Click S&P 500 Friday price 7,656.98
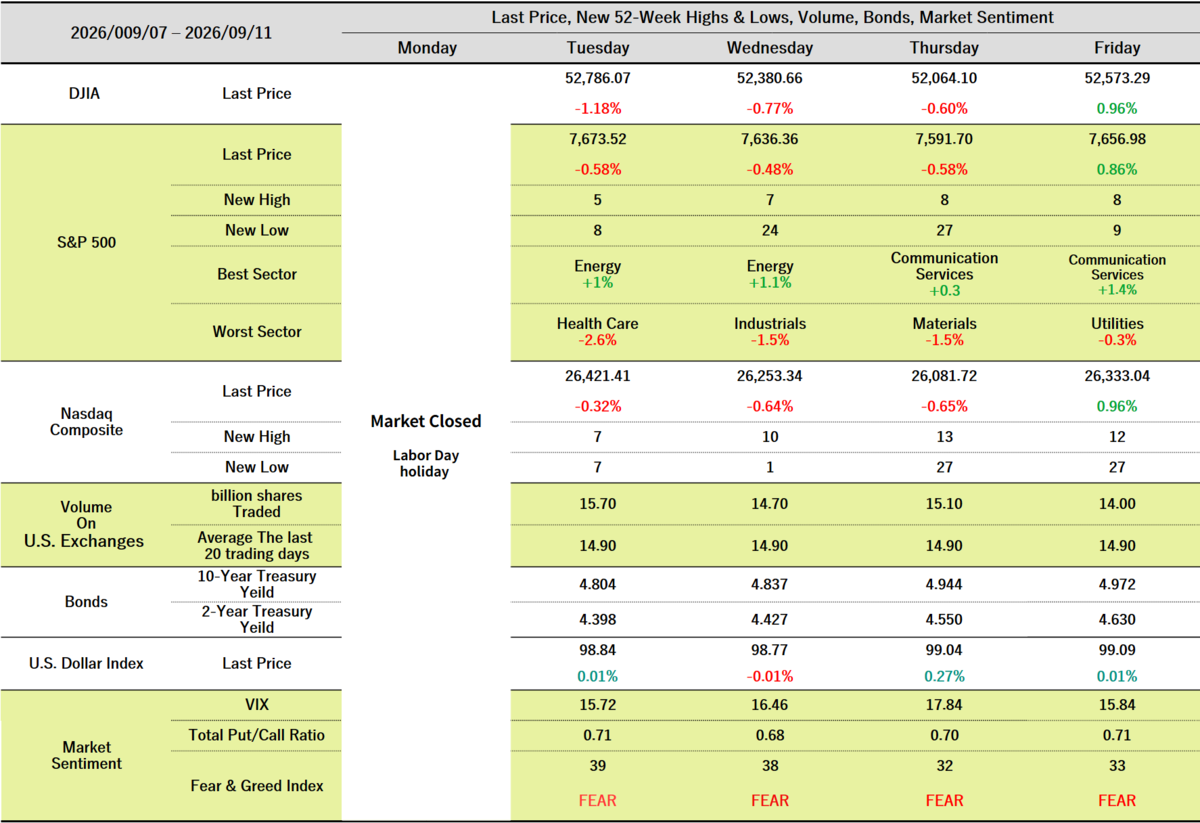Image resolution: width=1200 pixels, height=823 pixels. (x=1117, y=139)
